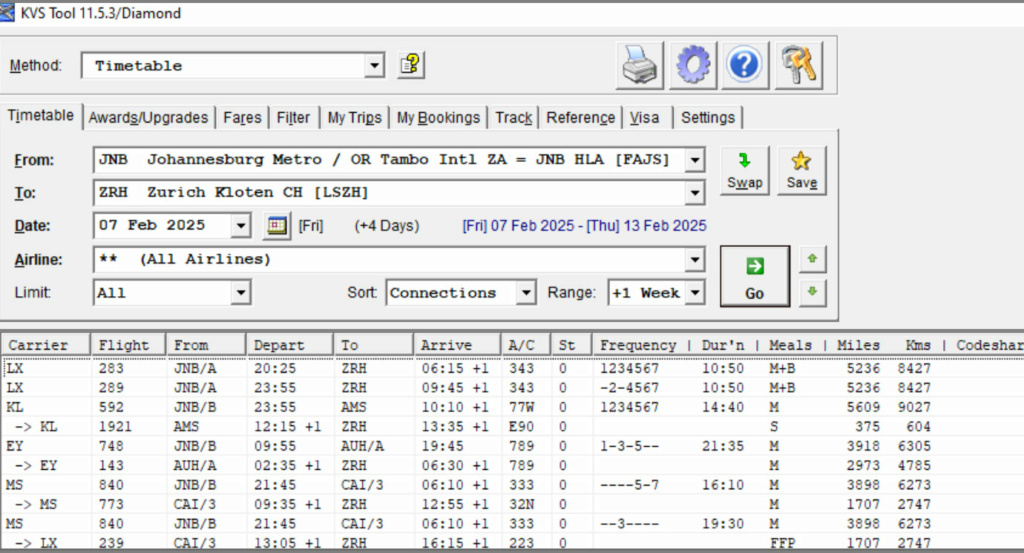Expand the From airport dropdown
The image size is (1024, 553).
point(695,160)
